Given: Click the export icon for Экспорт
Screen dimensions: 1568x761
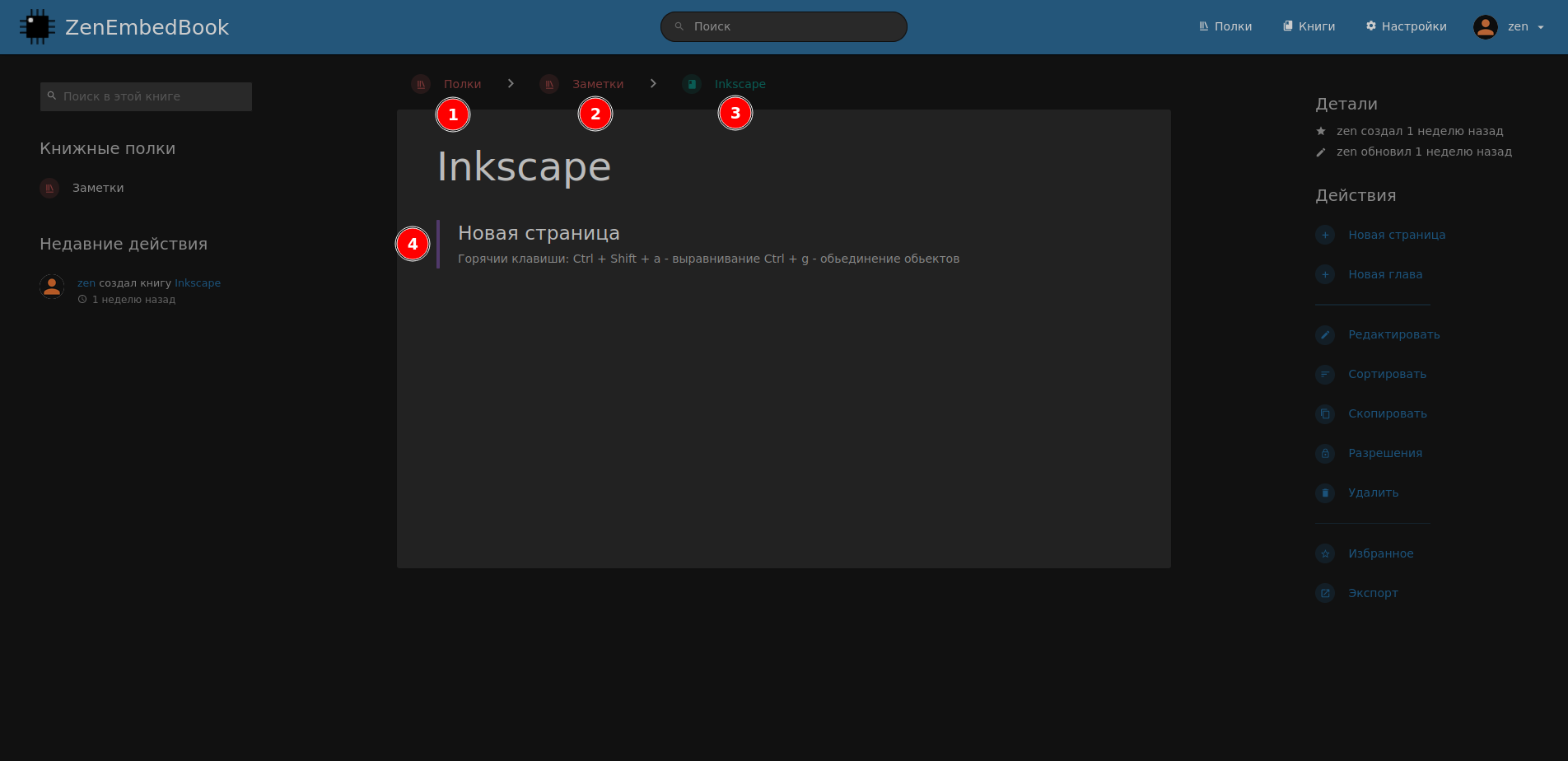Looking at the screenshot, I should tap(1325, 593).
